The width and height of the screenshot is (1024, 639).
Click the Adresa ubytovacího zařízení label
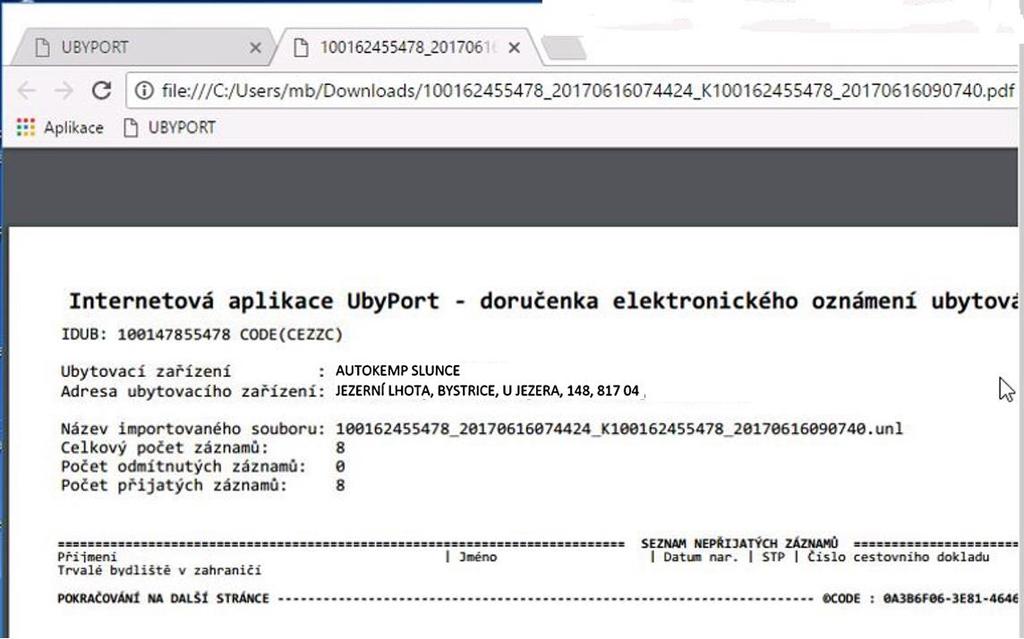click(x=193, y=392)
